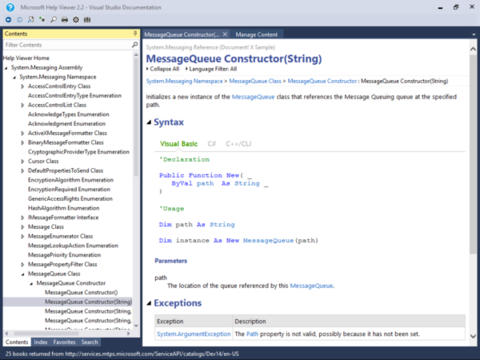Toggle the Contents panel pin icon
480x360 pixels.
[135, 33]
